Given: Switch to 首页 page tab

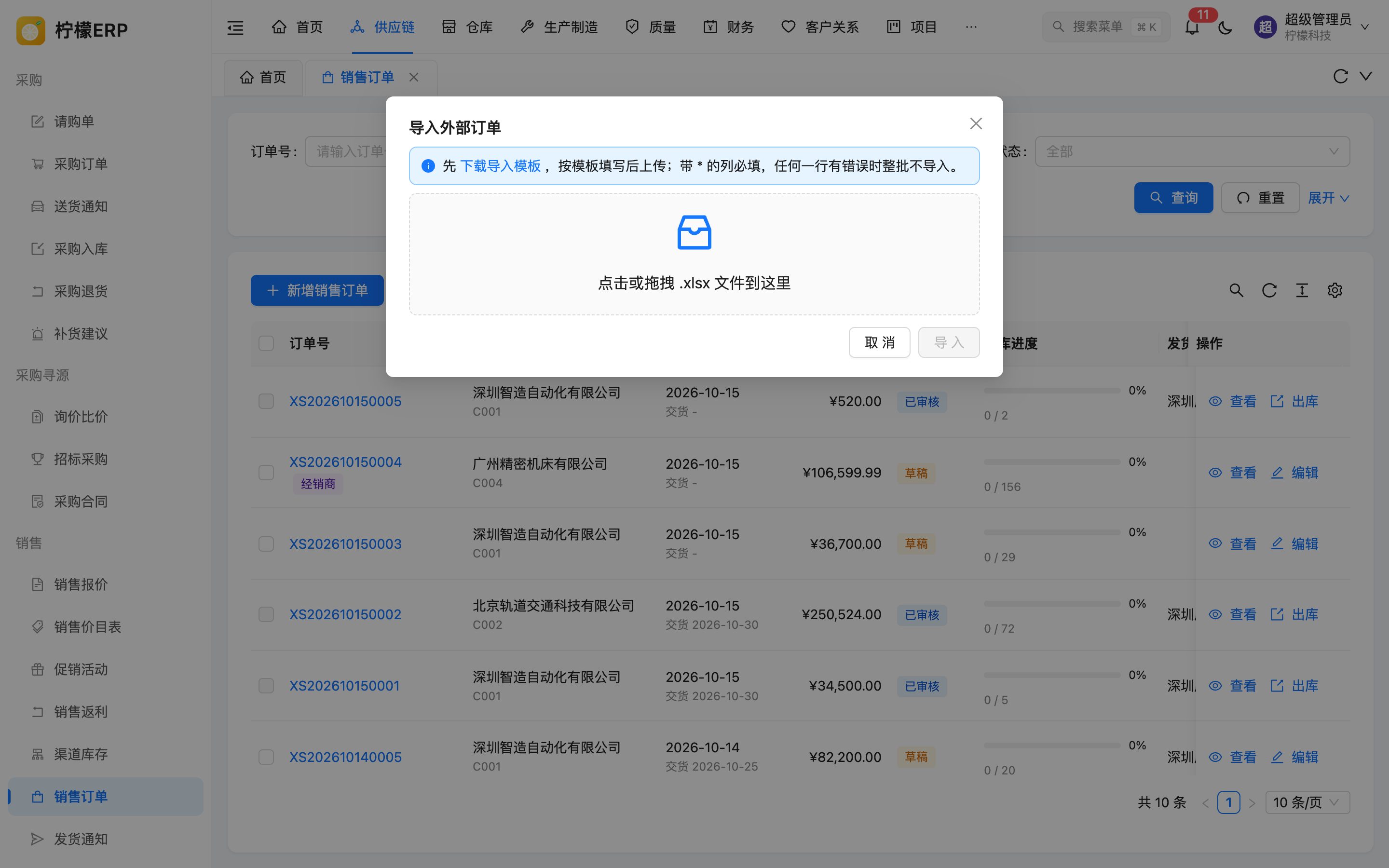Looking at the screenshot, I should [x=263, y=77].
